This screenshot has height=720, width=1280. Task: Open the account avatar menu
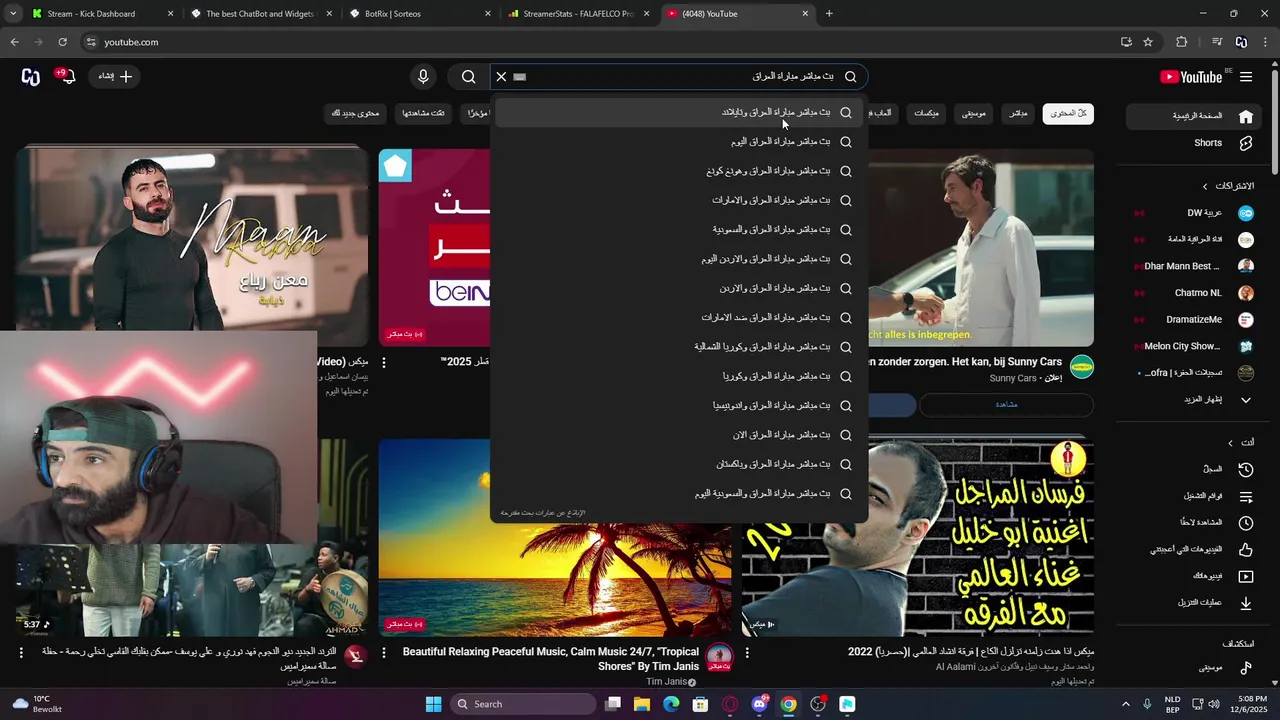(30, 77)
